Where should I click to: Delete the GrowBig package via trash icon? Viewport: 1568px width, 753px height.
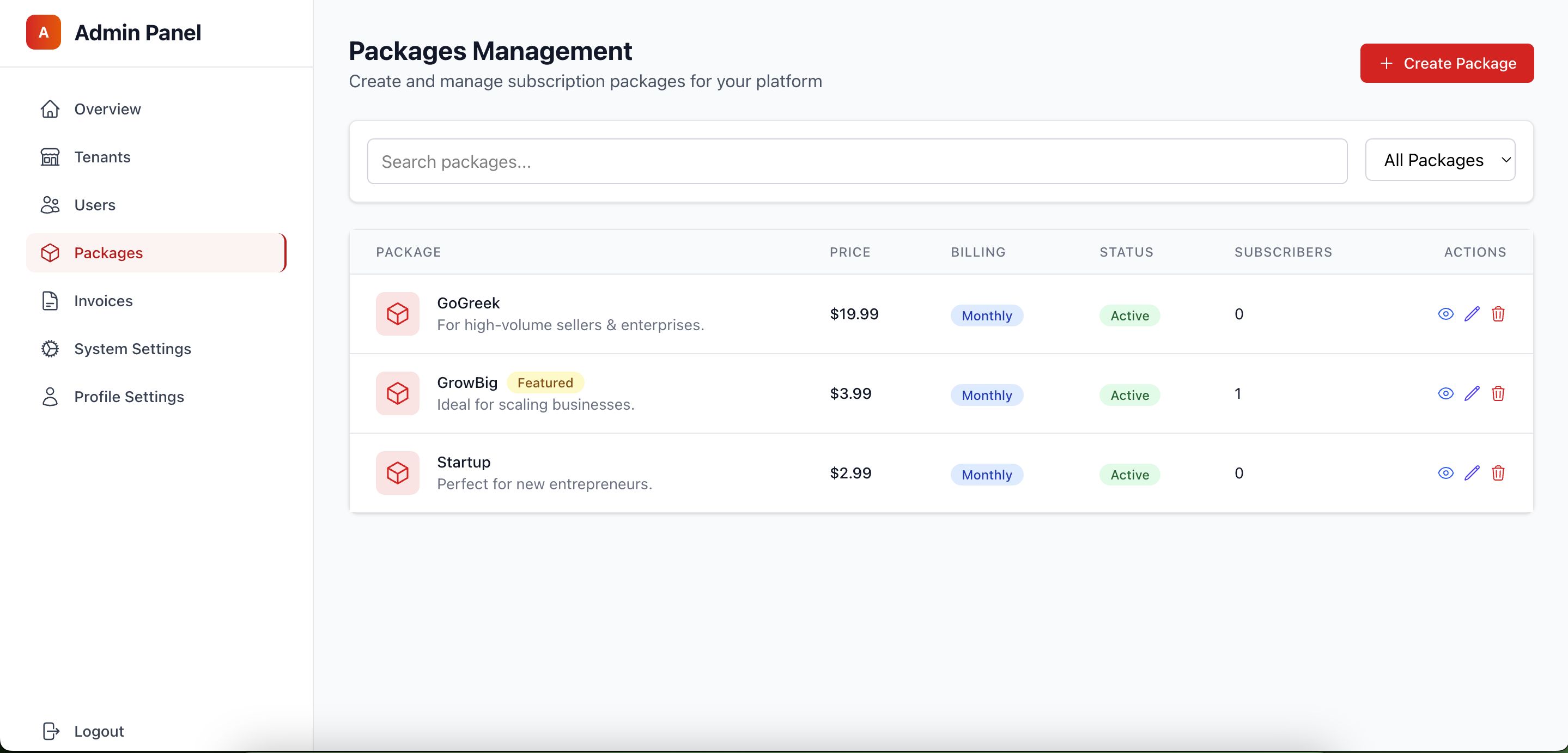1498,394
